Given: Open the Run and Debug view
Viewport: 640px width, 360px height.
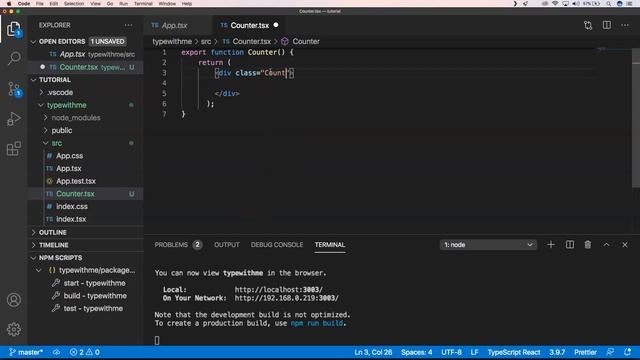Looking at the screenshot, I should point(13,119).
